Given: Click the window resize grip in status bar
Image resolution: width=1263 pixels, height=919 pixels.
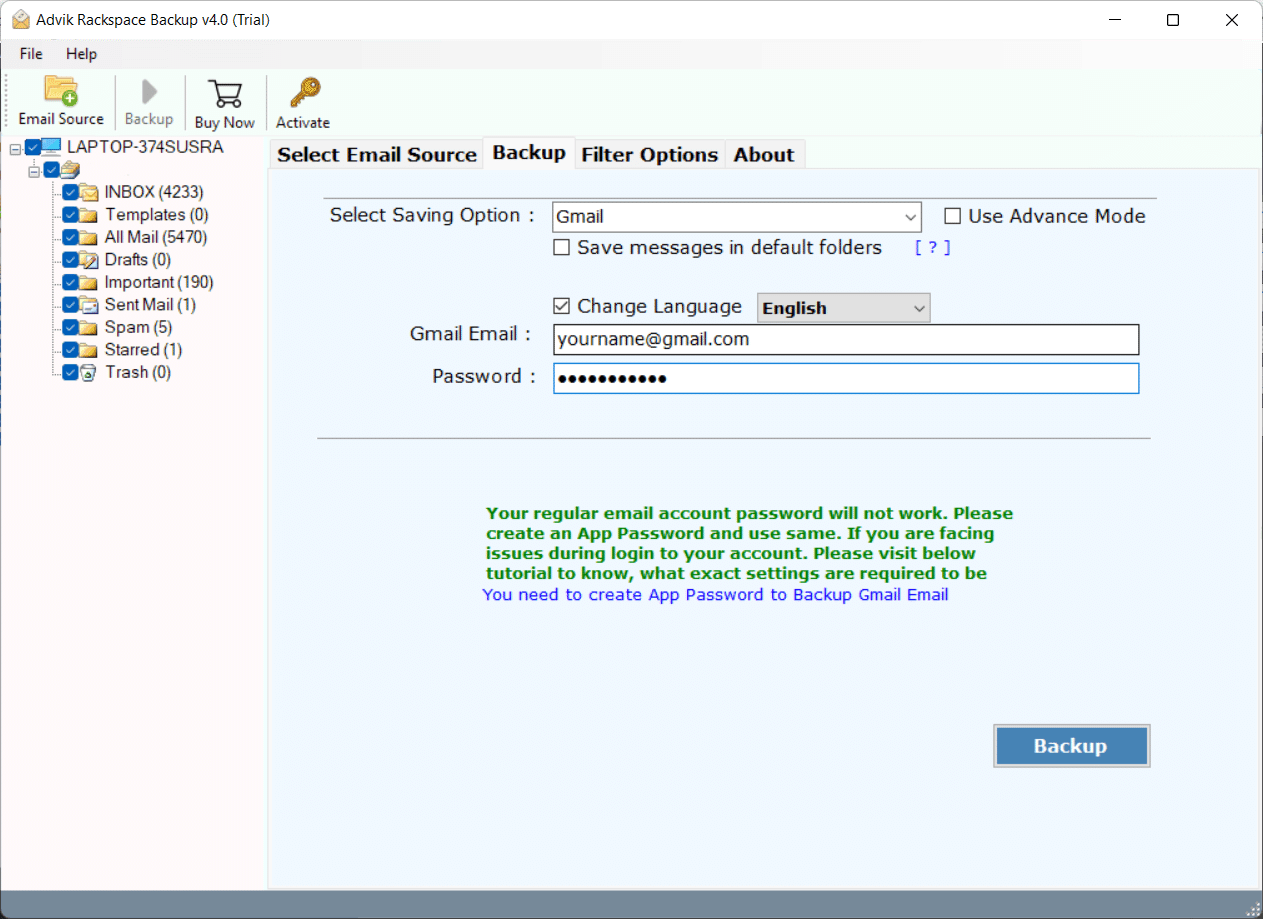Looking at the screenshot, I should 1253,909.
